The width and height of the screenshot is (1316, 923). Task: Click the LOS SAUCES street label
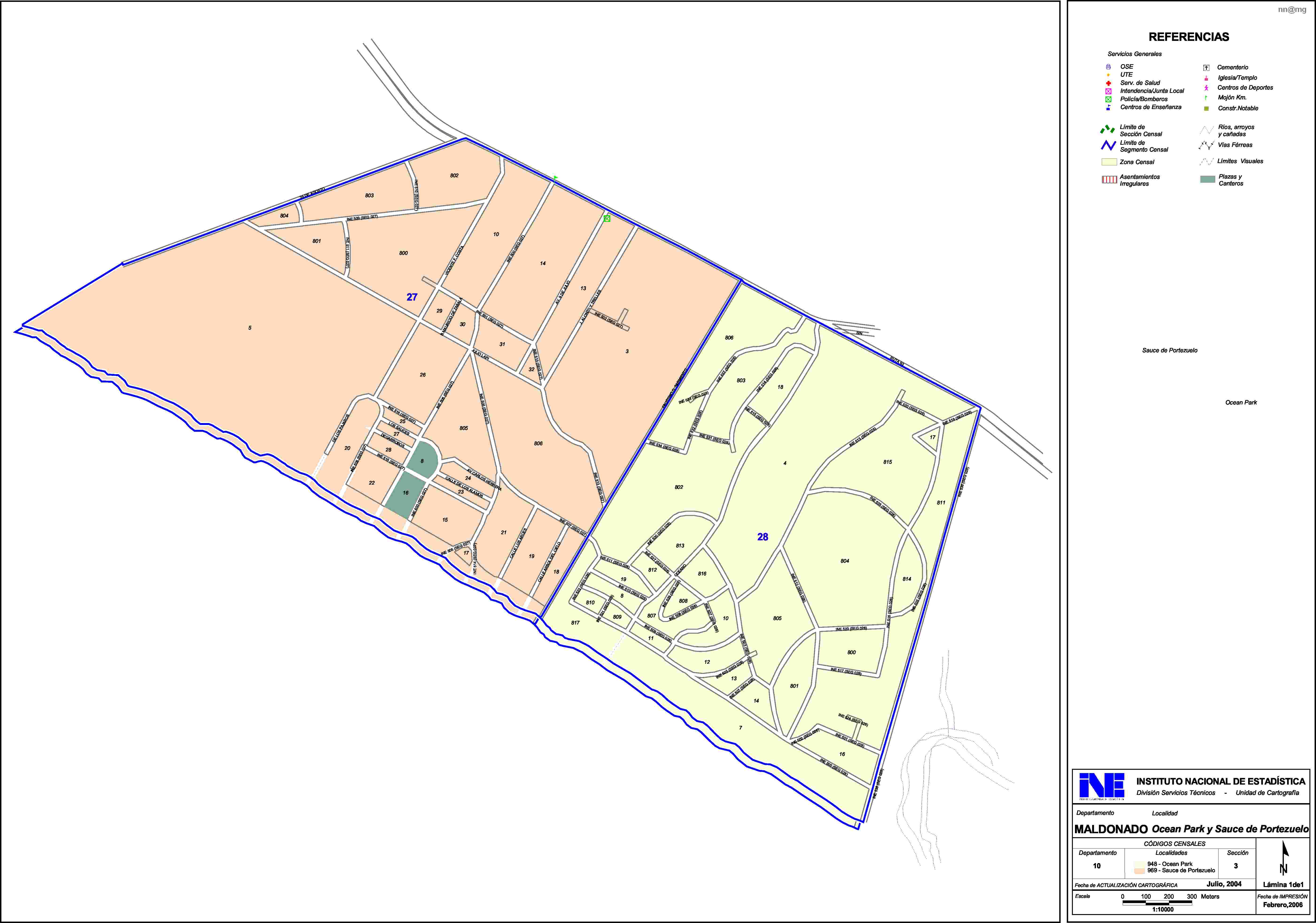399,428
